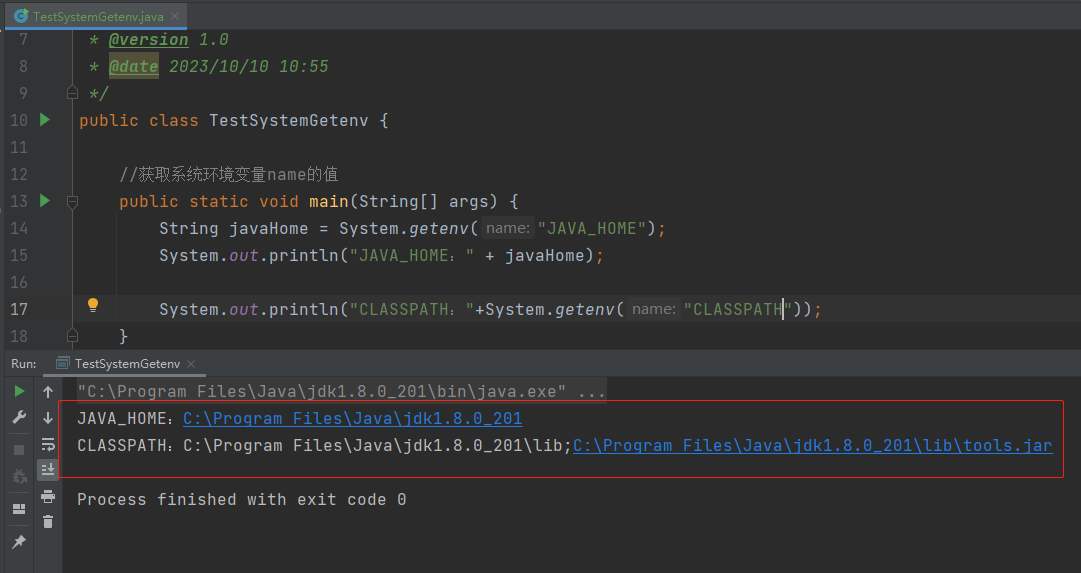This screenshot has height=573, width=1081.
Task: Click the JAVA_HOME output label in console
Action: coord(125,419)
